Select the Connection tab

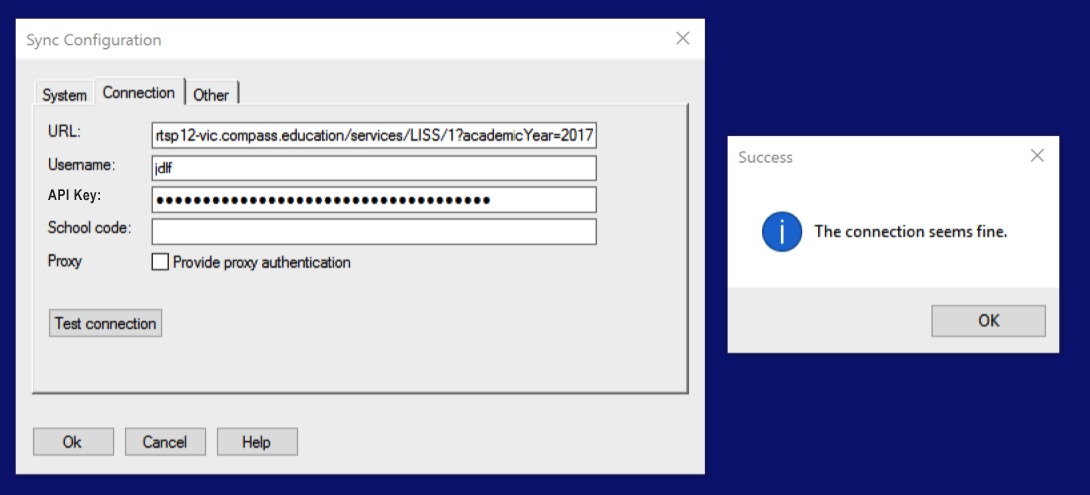pyautogui.click(x=139, y=93)
